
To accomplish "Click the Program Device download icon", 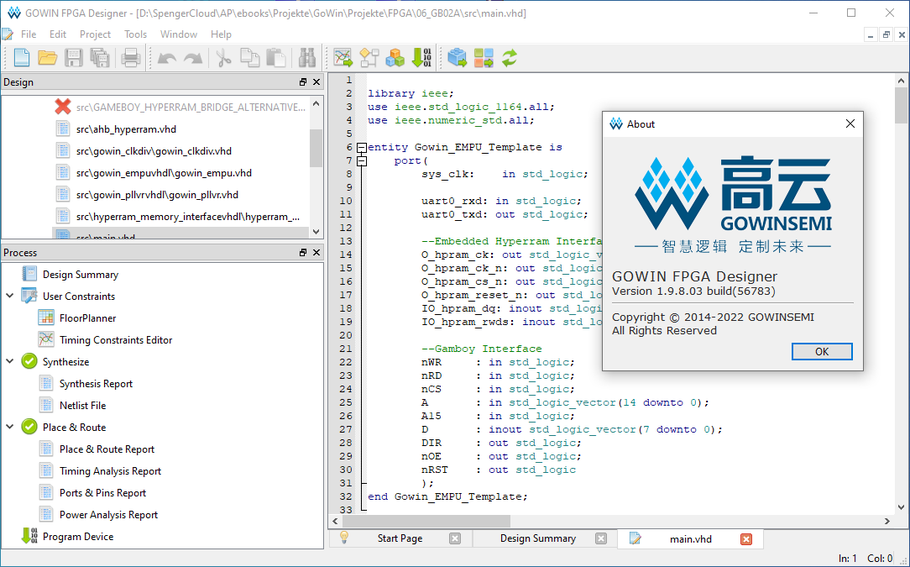I will [29, 536].
